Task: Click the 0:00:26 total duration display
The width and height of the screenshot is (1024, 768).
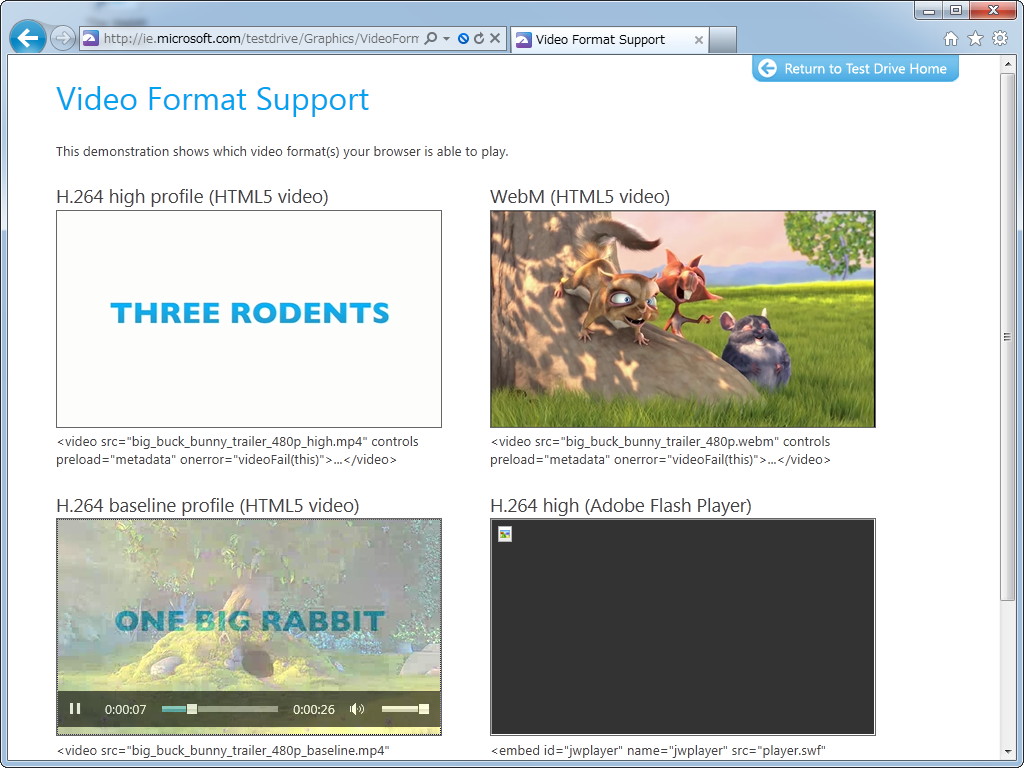Action: point(313,709)
